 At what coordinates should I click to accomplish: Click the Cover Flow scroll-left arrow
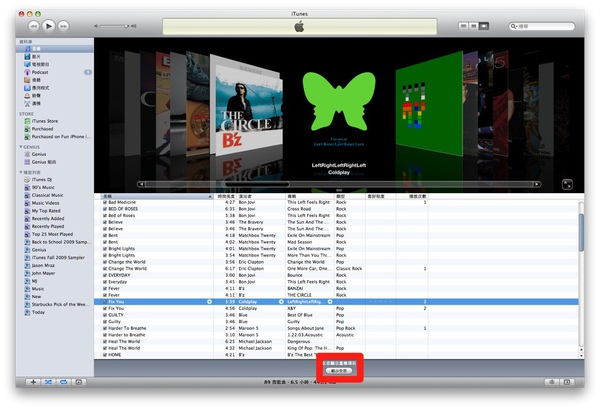141,184
